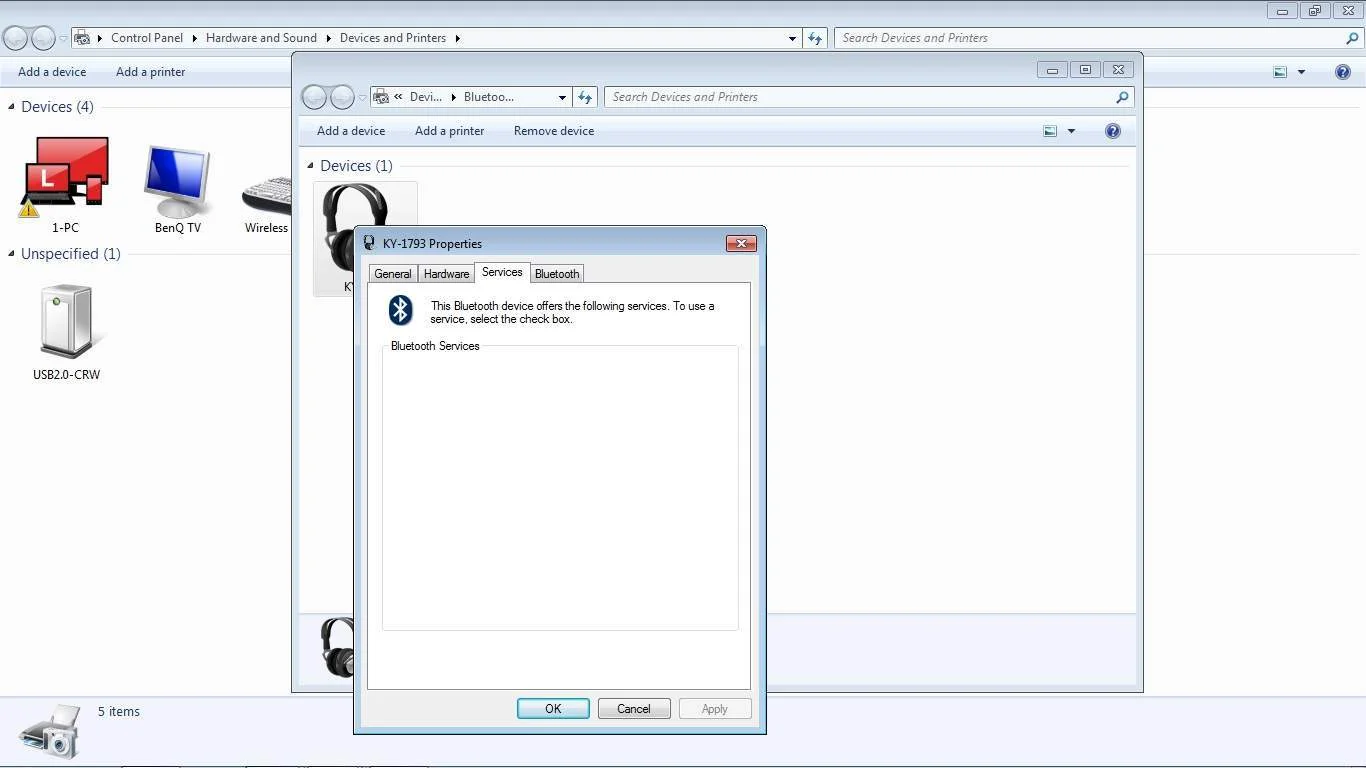Image resolution: width=1366 pixels, height=768 pixels.
Task: Click Hardware and Sound breadcrumb
Action: point(261,38)
